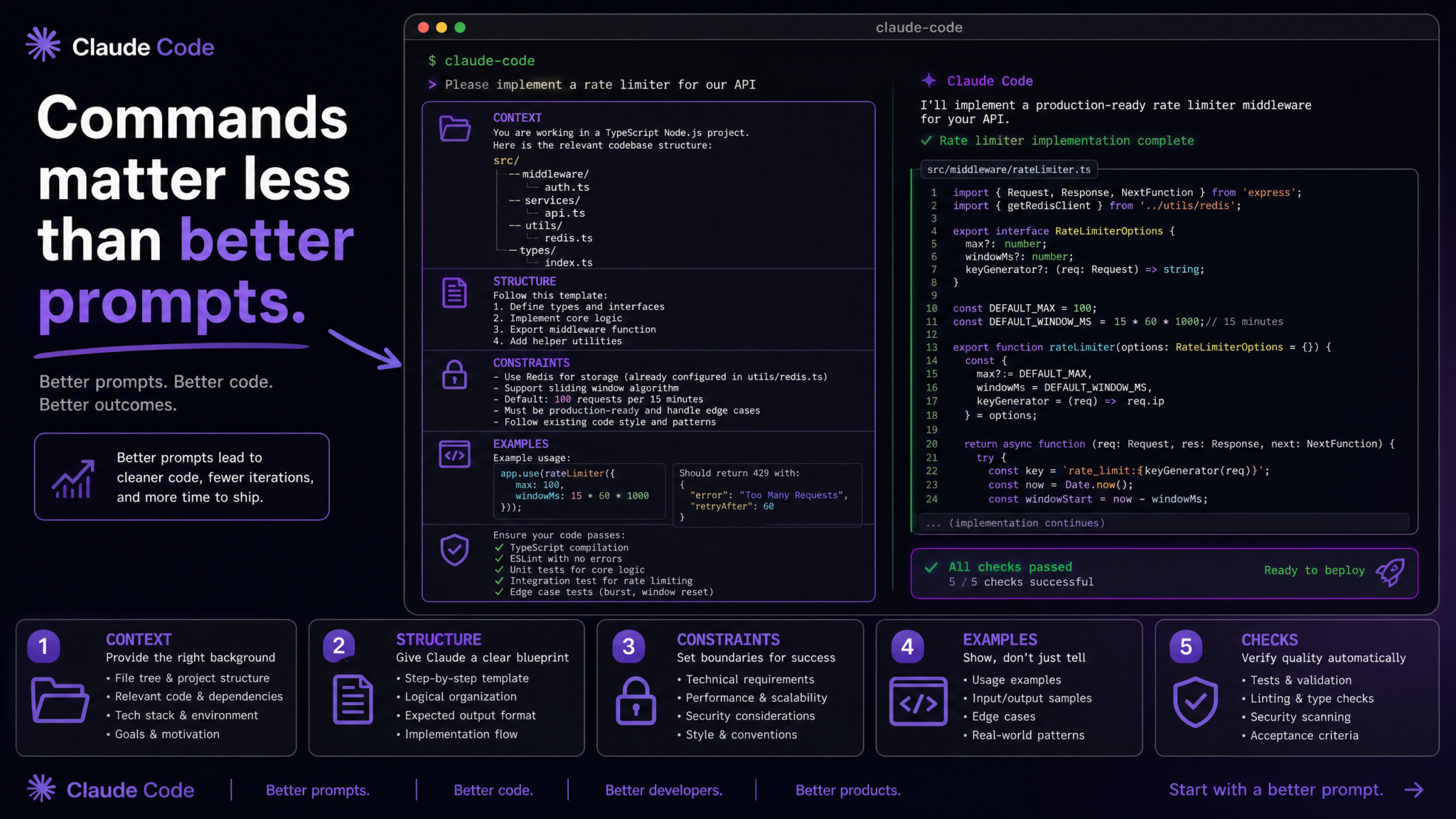Viewport: 1456px width, 819px height.
Task: Click the EXAMPLES heading in the terminal prompt
Action: [x=520, y=444]
